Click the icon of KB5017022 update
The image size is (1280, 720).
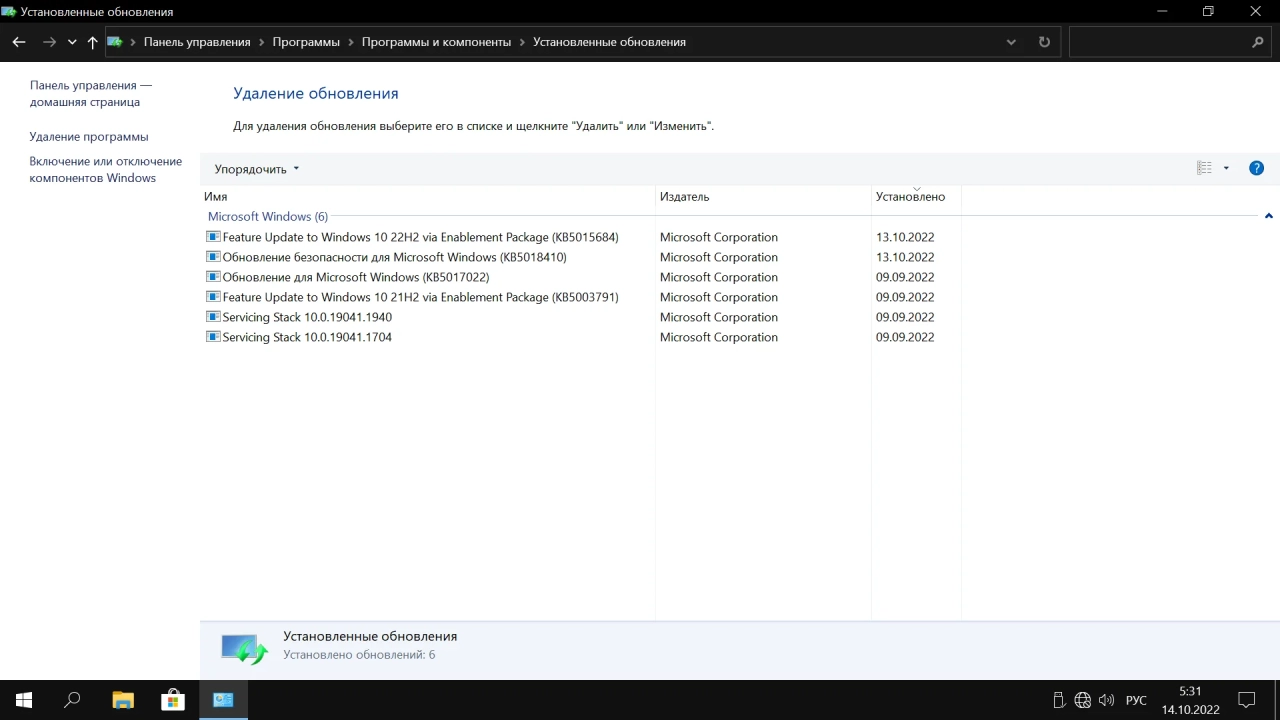click(213, 277)
